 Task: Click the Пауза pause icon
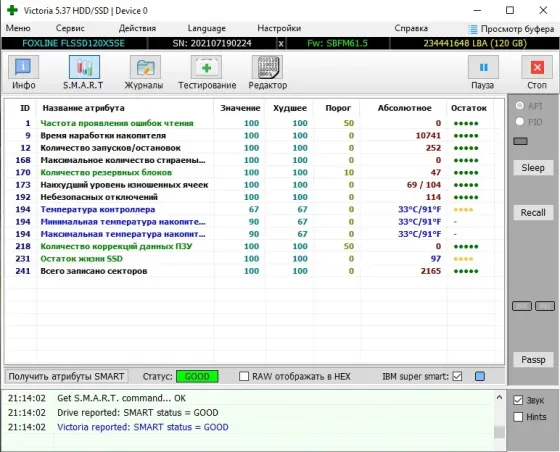point(484,67)
